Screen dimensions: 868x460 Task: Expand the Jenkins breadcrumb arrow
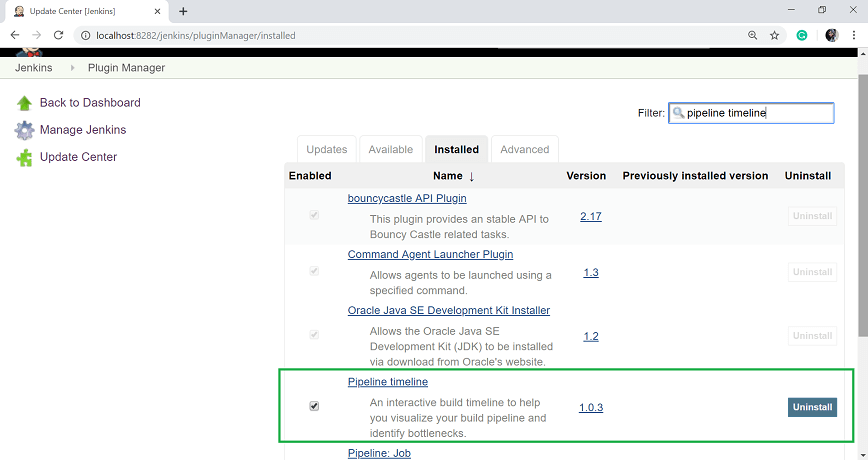[x=73, y=68]
